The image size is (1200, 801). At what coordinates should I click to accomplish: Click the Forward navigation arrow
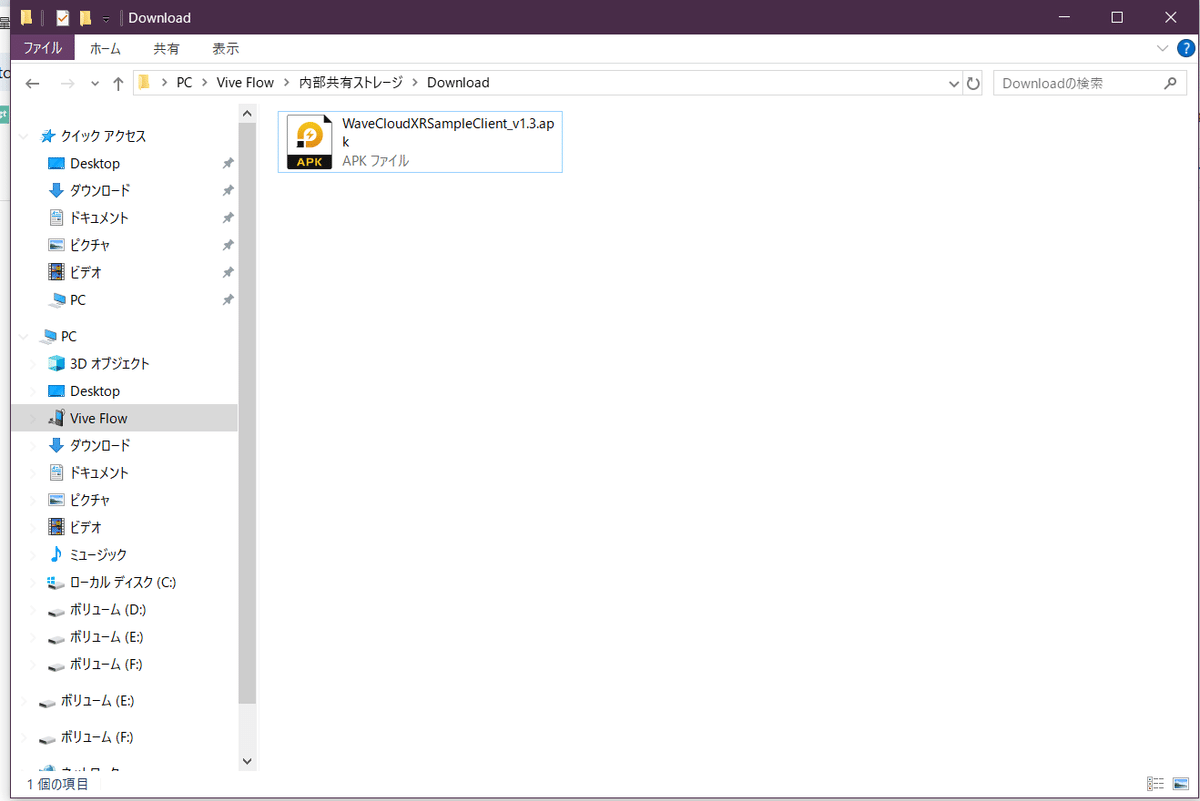tap(67, 83)
